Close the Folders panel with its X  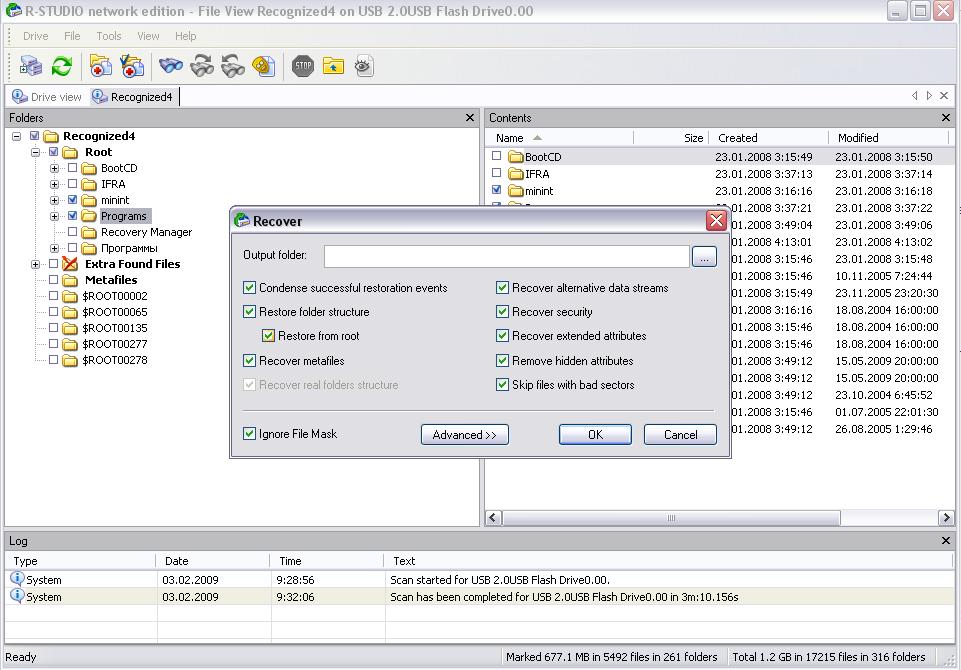[x=470, y=117]
